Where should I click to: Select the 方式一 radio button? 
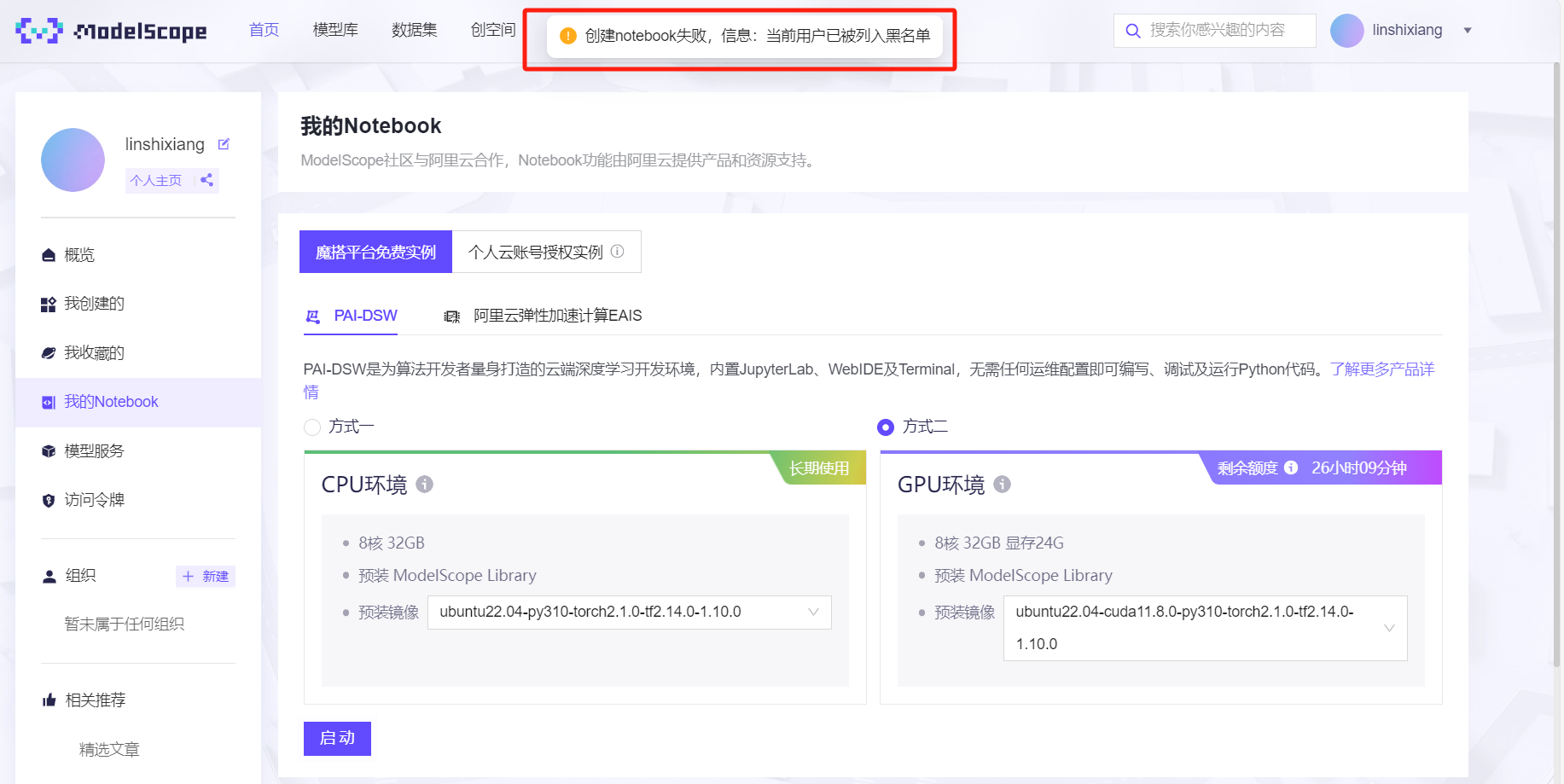pos(312,427)
